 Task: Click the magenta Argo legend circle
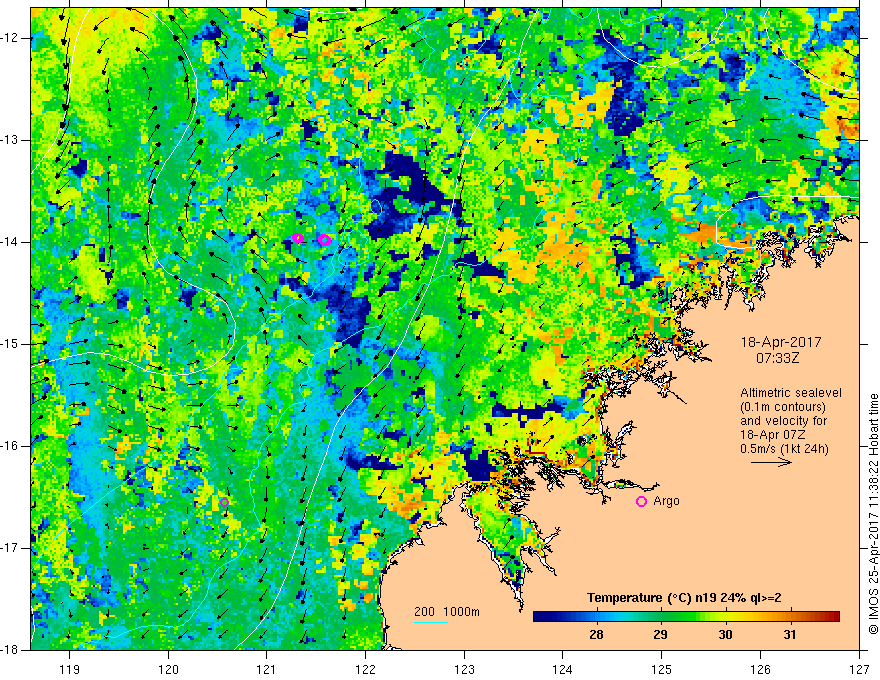641,501
